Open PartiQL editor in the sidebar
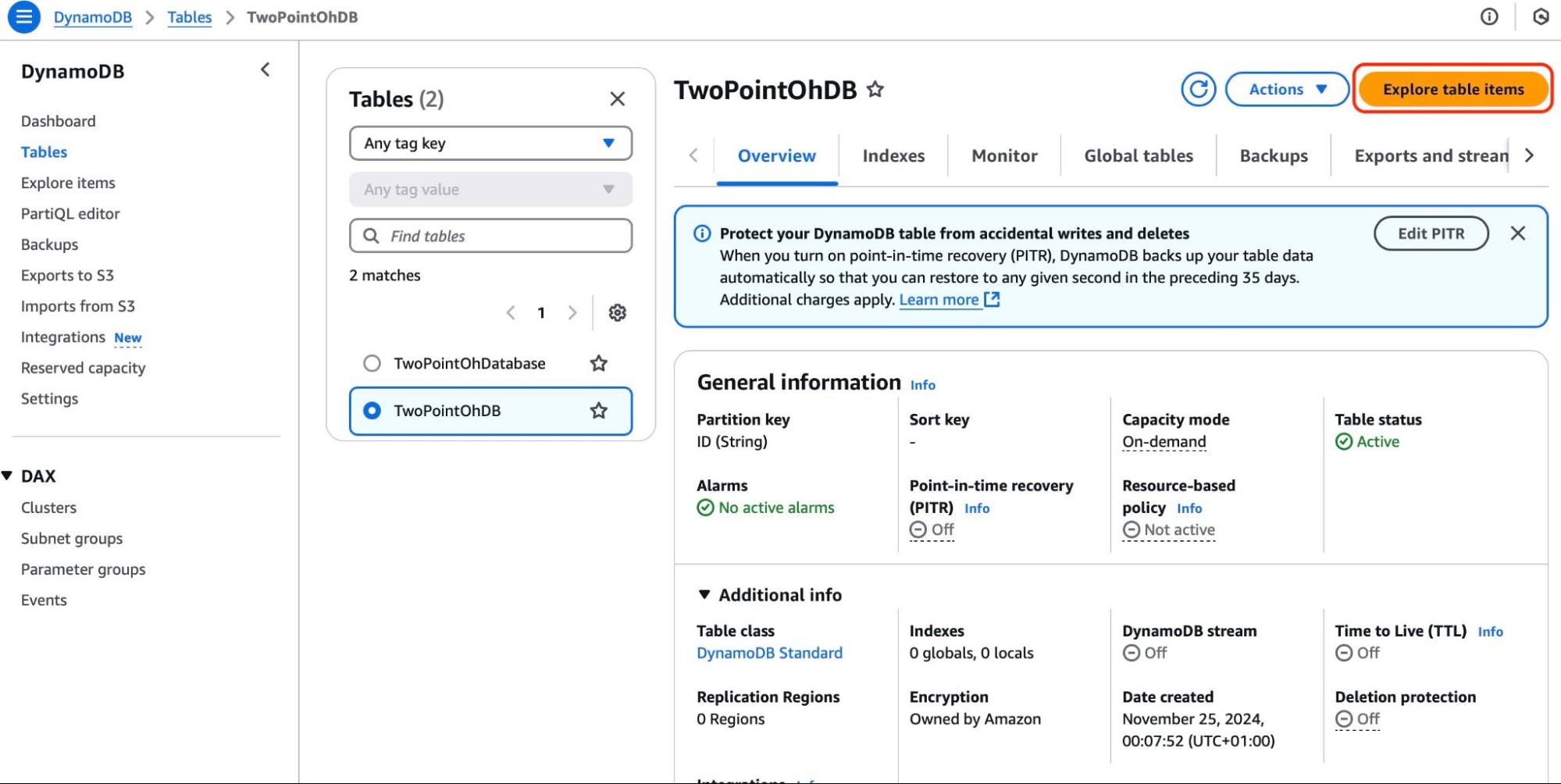 (x=70, y=214)
